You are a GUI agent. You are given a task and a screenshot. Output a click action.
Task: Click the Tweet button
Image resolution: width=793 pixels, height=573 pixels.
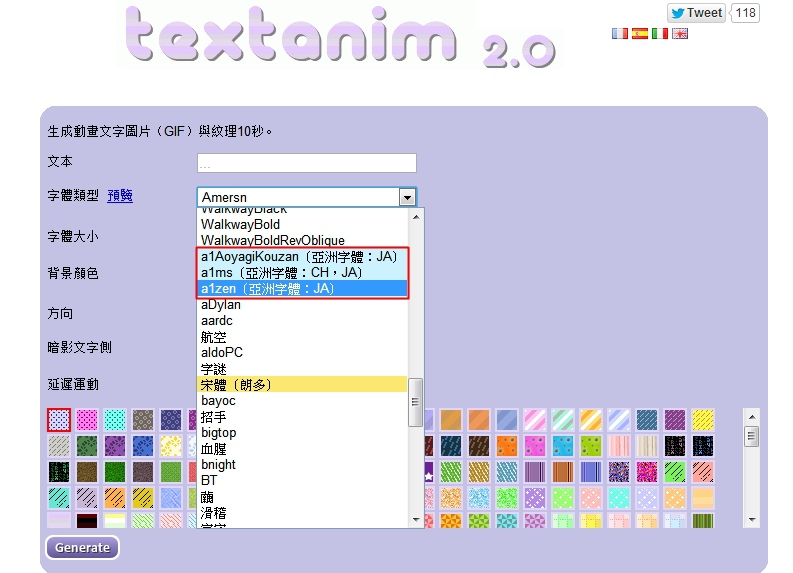[x=696, y=13]
